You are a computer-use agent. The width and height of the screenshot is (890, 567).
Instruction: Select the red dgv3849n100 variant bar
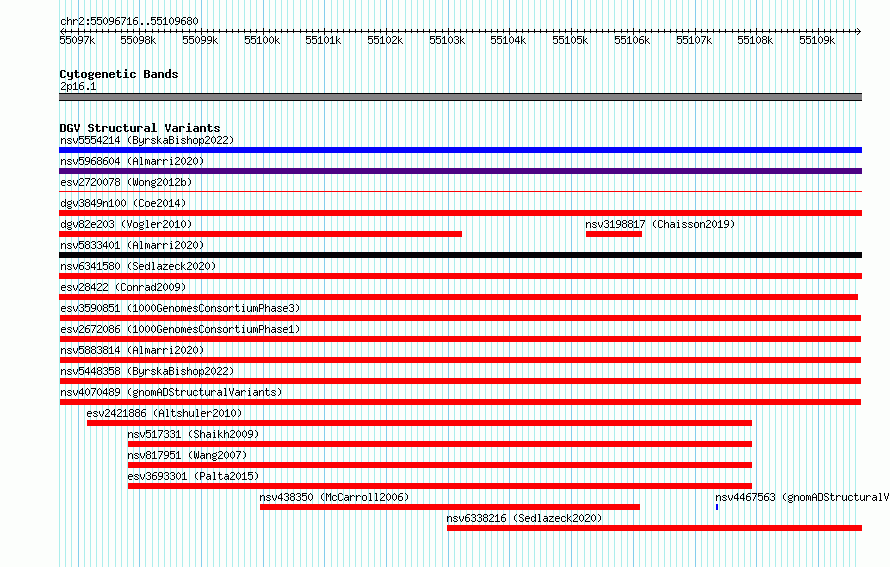coord(460,213)
